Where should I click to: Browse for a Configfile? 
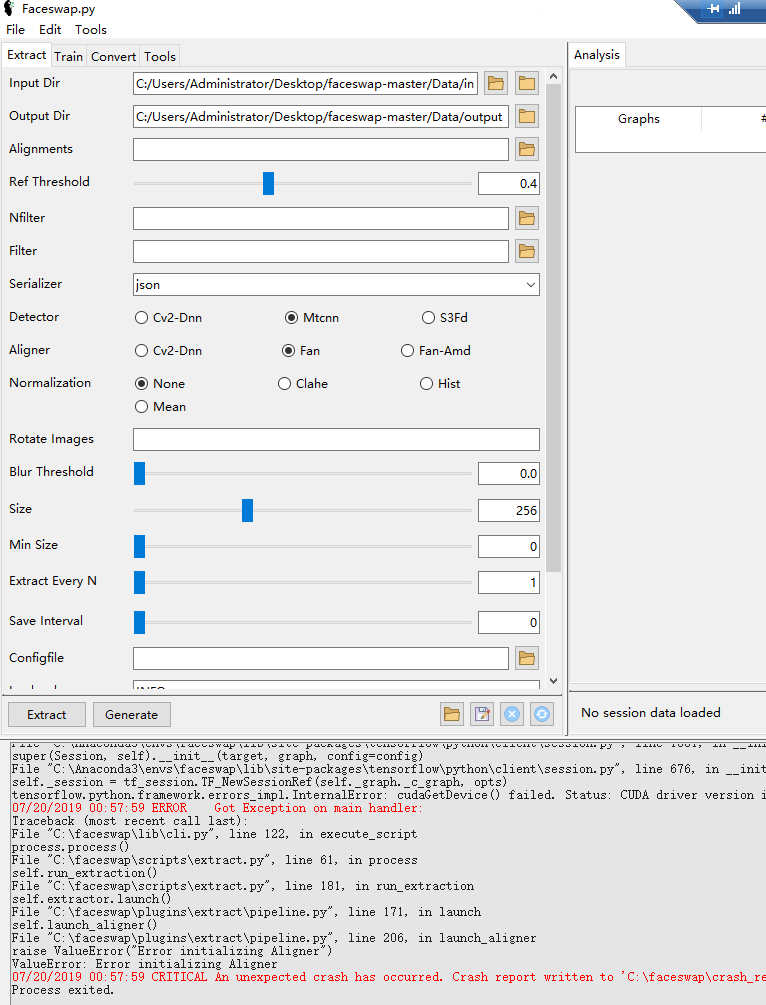tap(527, 658)
